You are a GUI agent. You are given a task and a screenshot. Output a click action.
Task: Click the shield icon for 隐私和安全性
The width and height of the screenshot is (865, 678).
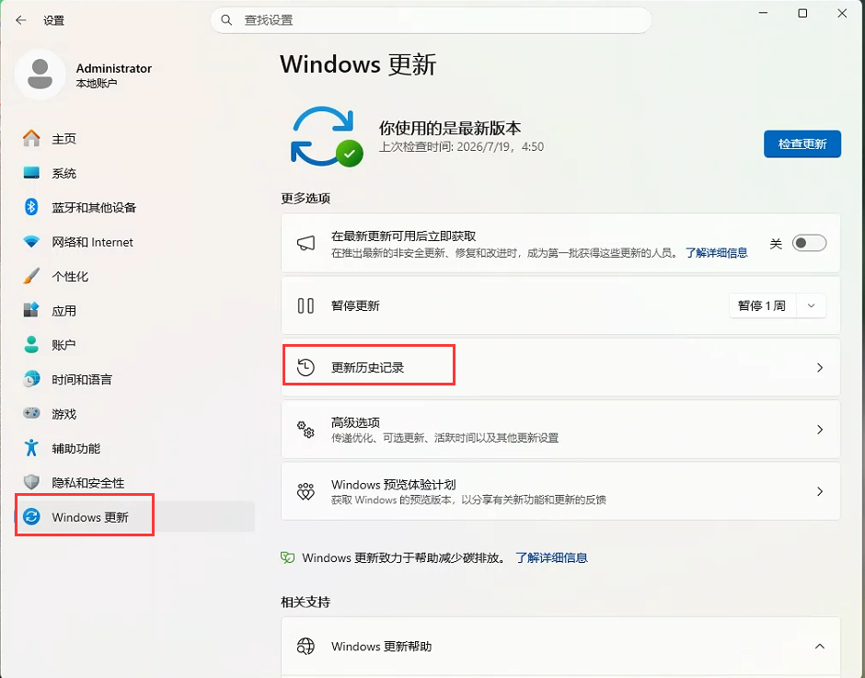(31, 482)
